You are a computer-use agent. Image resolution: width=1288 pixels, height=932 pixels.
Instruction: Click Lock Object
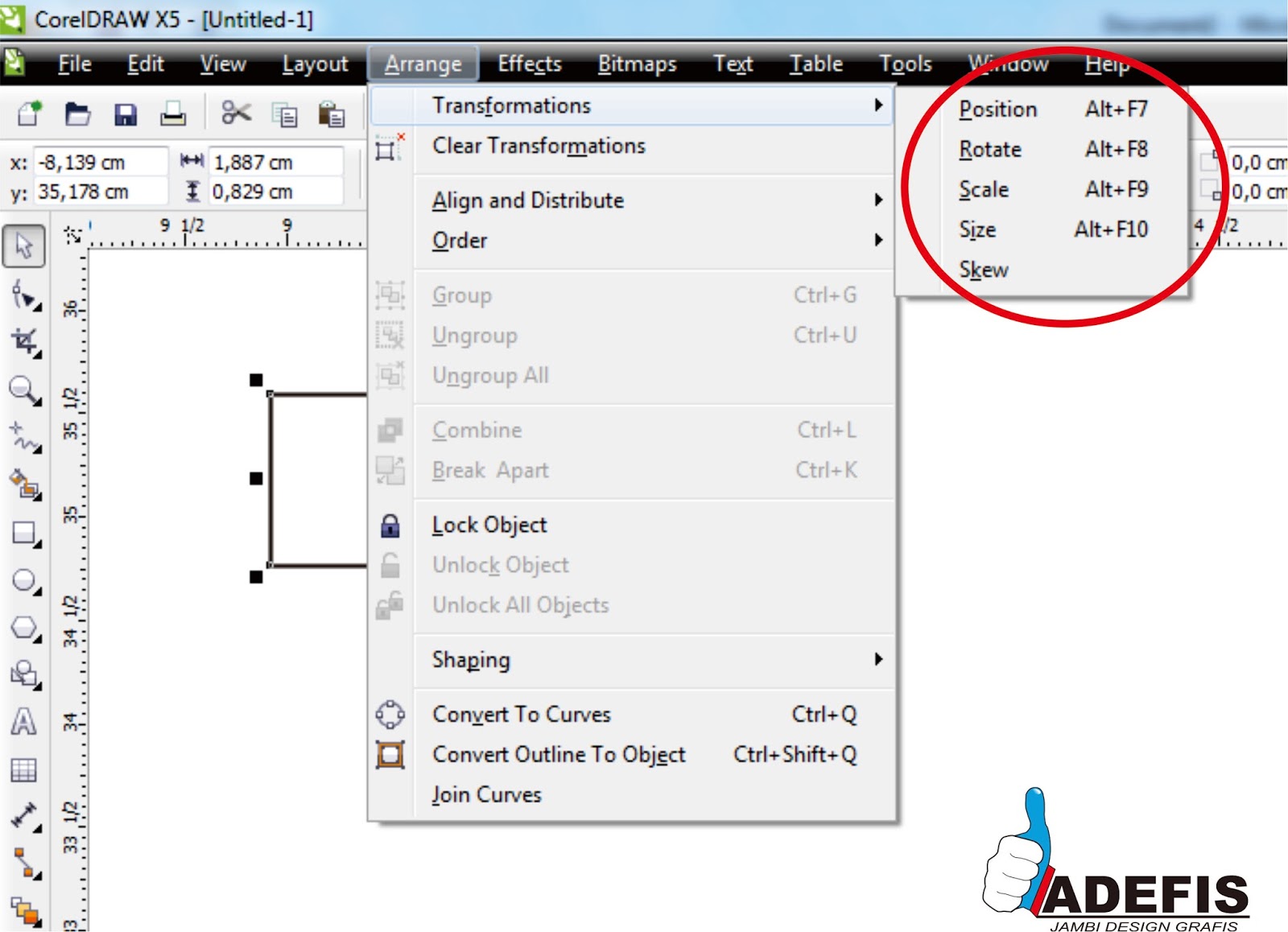(x=489, y=524)
